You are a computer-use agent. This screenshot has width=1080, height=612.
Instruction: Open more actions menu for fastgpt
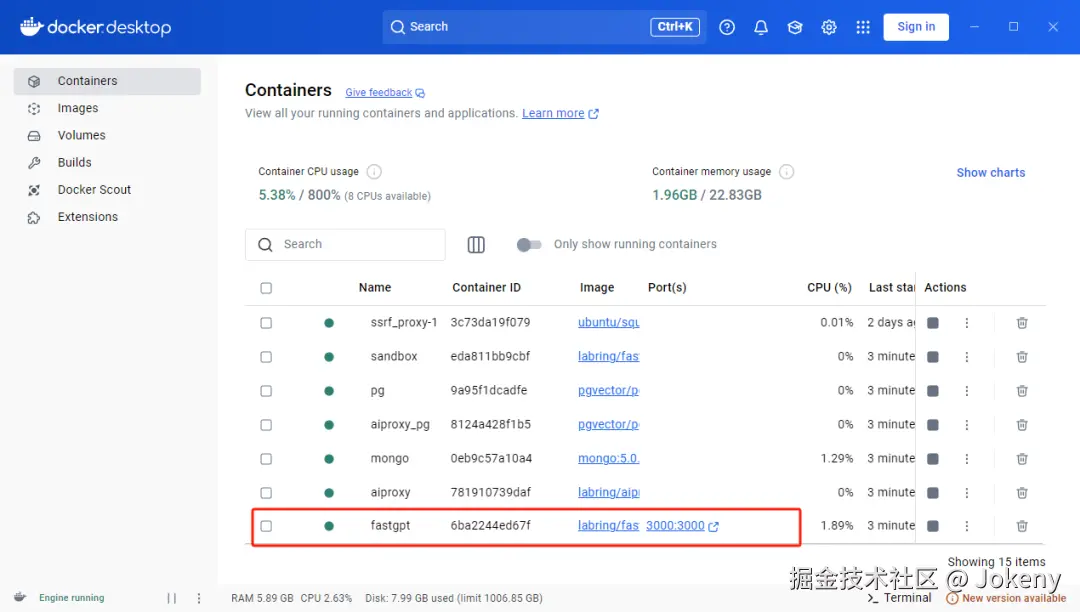pos(966,526)
